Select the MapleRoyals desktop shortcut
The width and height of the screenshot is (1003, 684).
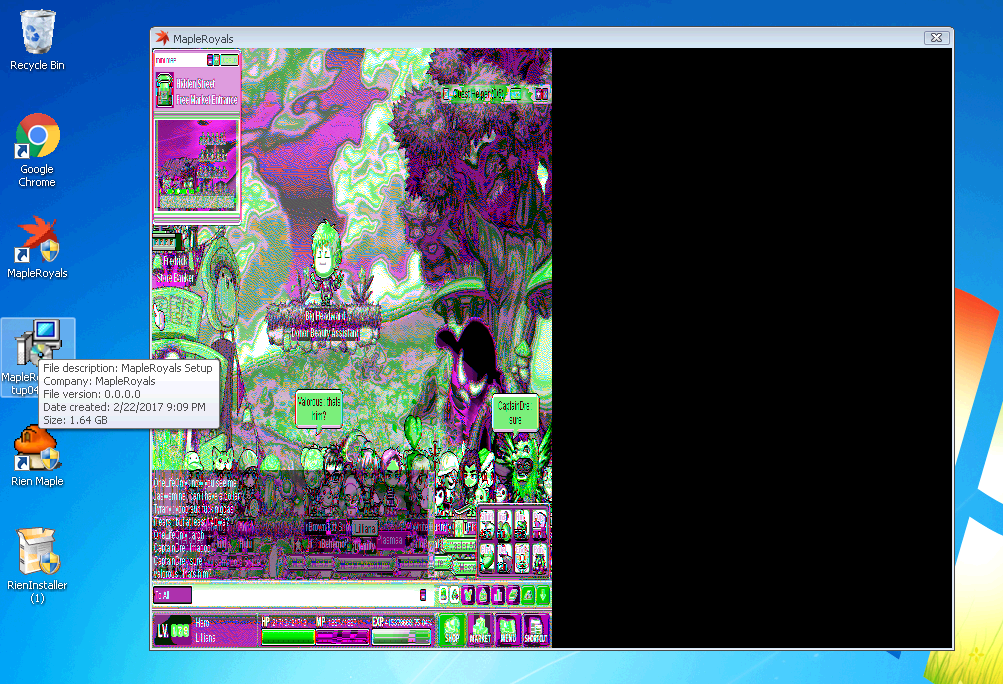click(37, 247)
